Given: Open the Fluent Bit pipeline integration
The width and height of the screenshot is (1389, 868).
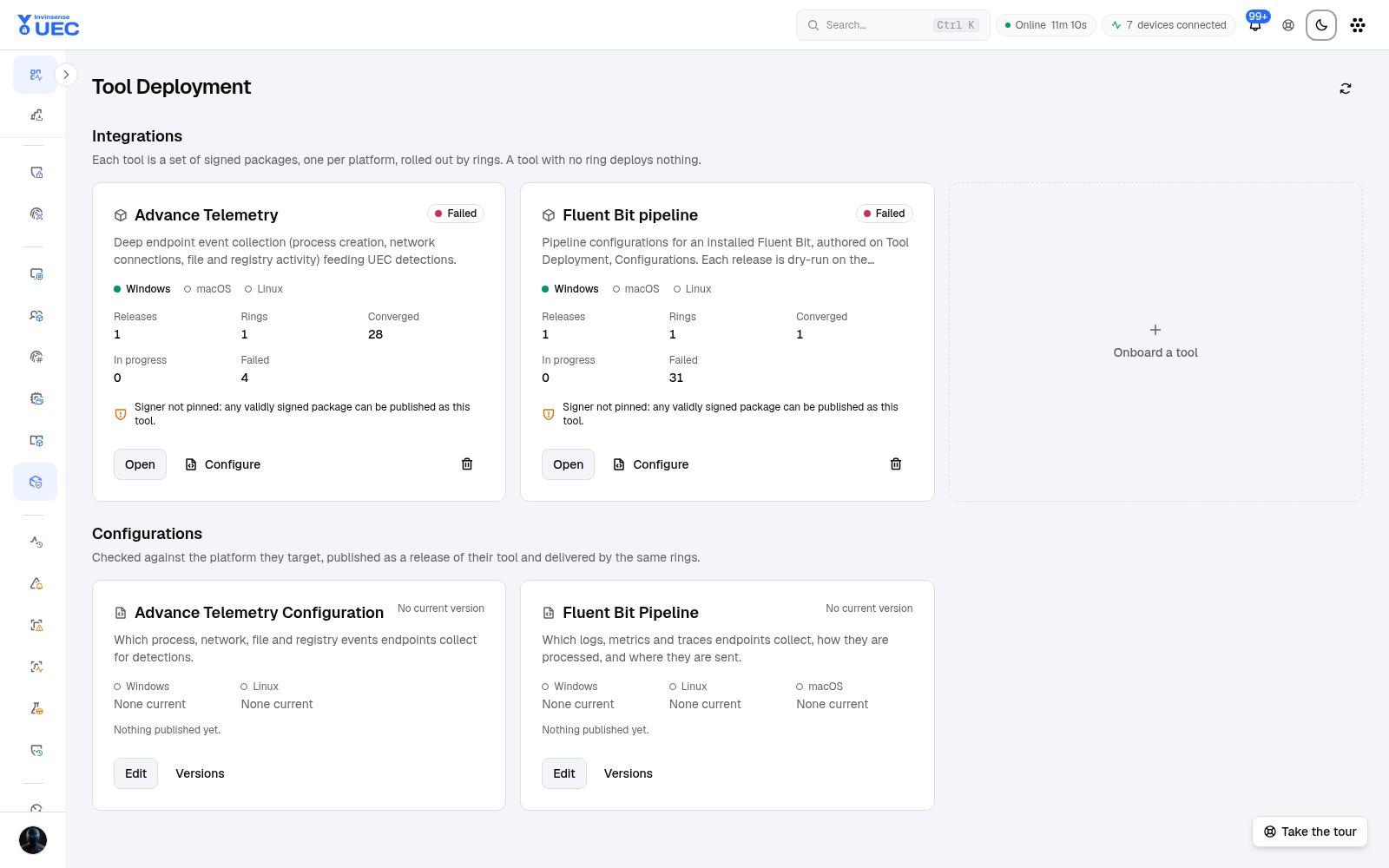Looking at the screenshot, I should coord(569,464).
